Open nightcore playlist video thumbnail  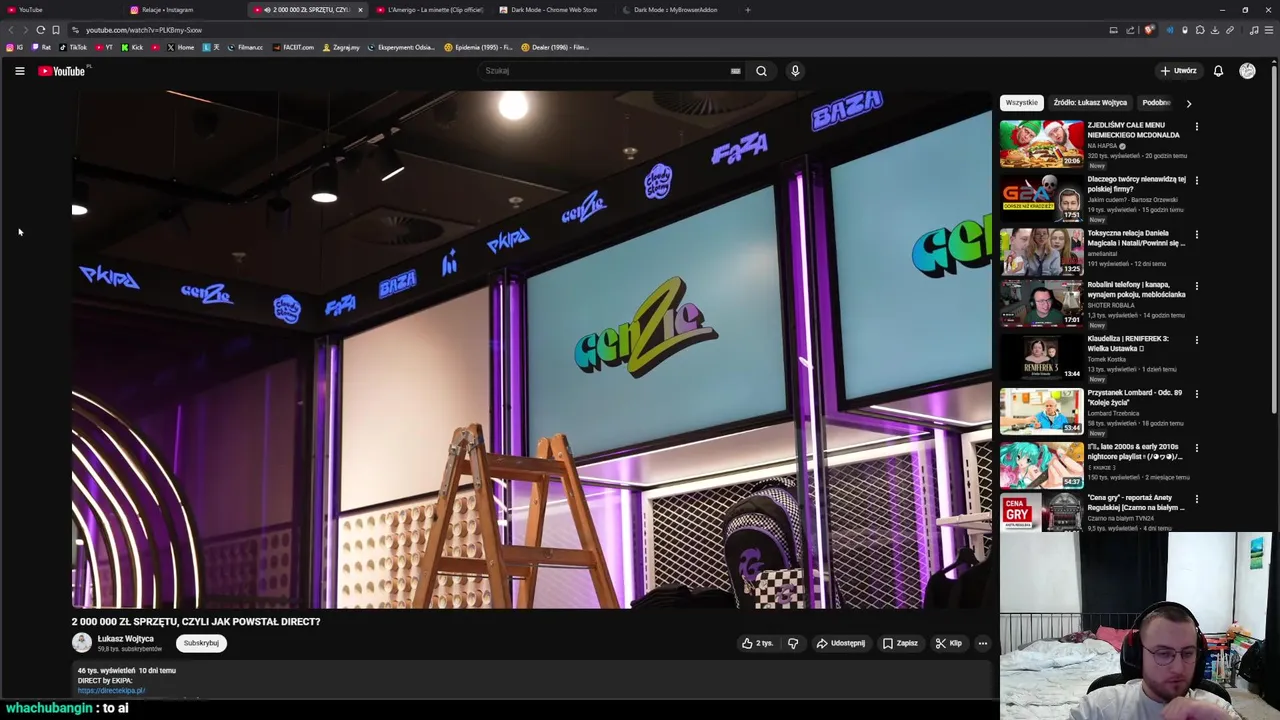click(x=1041, y=465)
